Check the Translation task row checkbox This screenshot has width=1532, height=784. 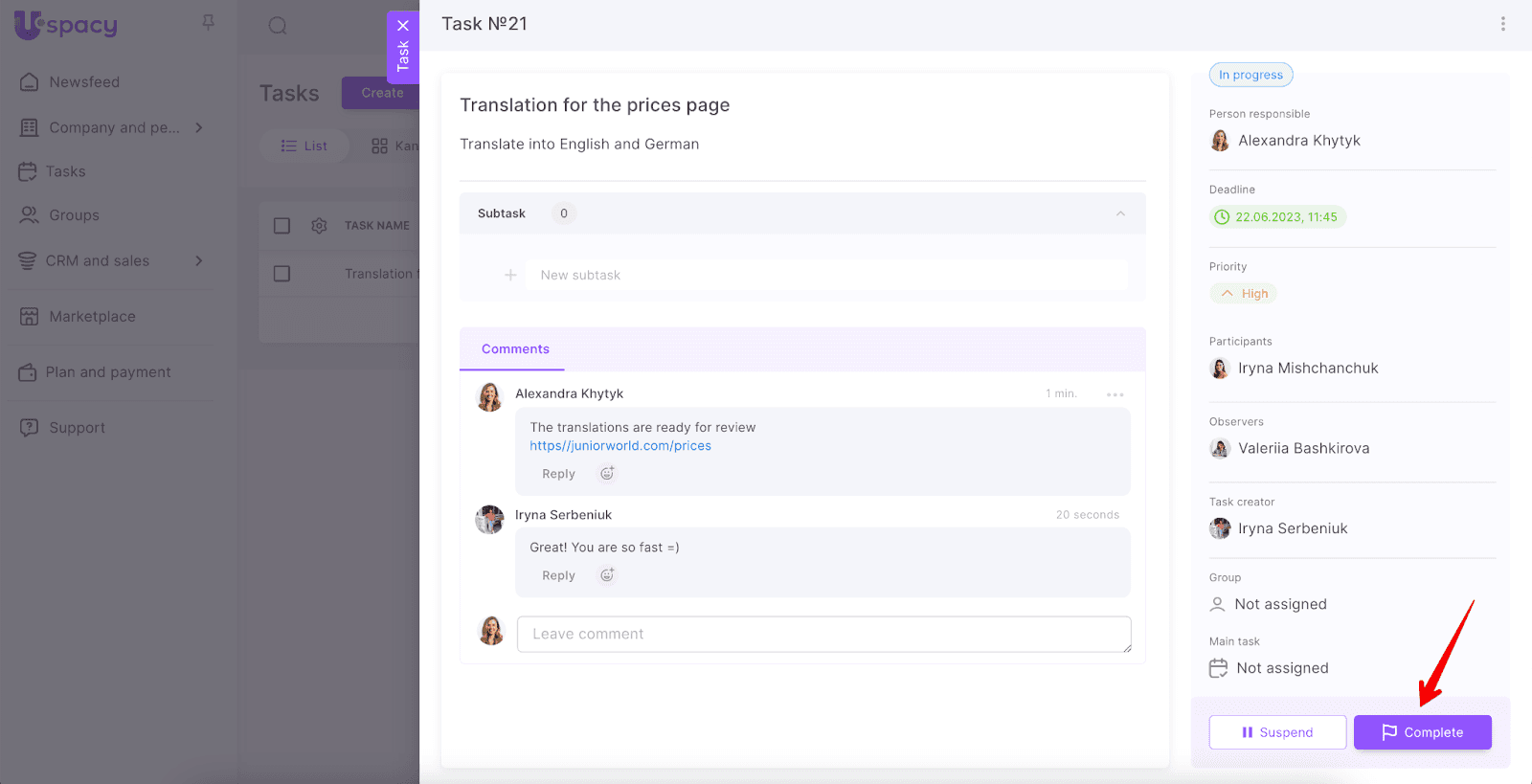tap(282, 274)
